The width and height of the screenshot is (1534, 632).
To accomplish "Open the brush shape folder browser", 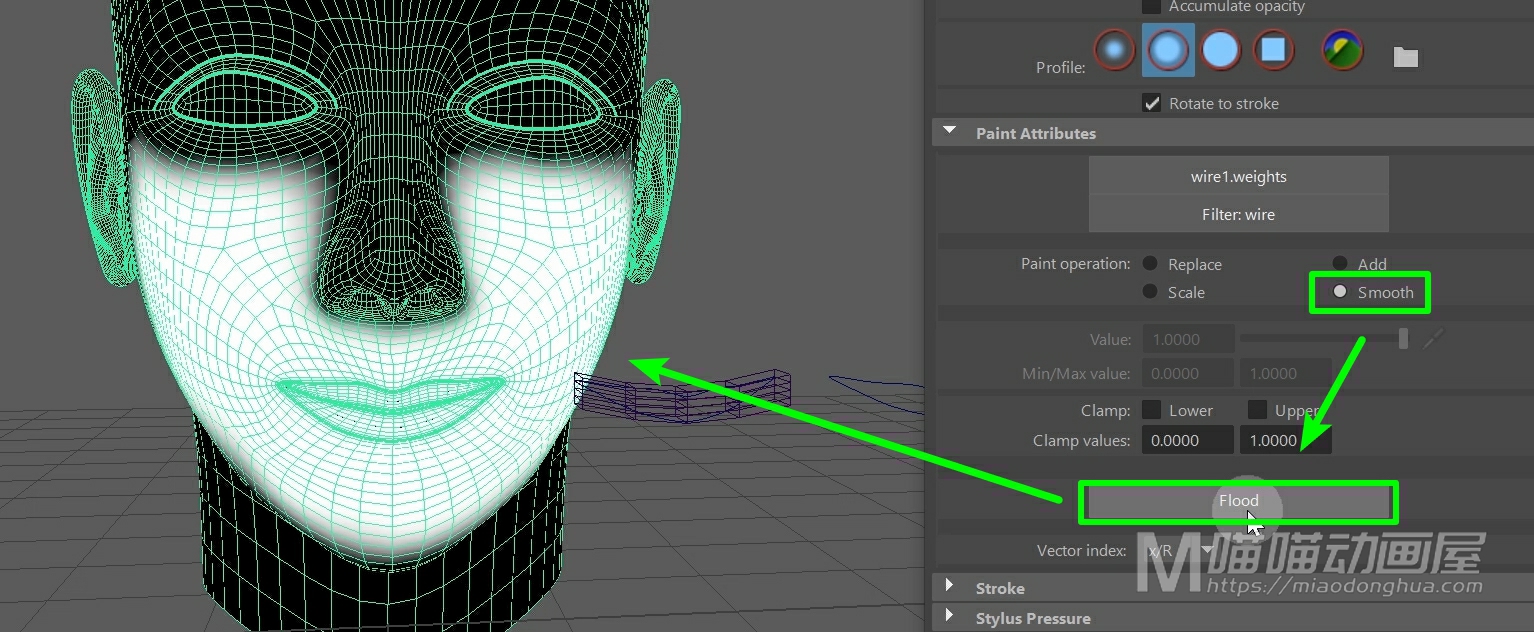I will (x=1406, y=57).
